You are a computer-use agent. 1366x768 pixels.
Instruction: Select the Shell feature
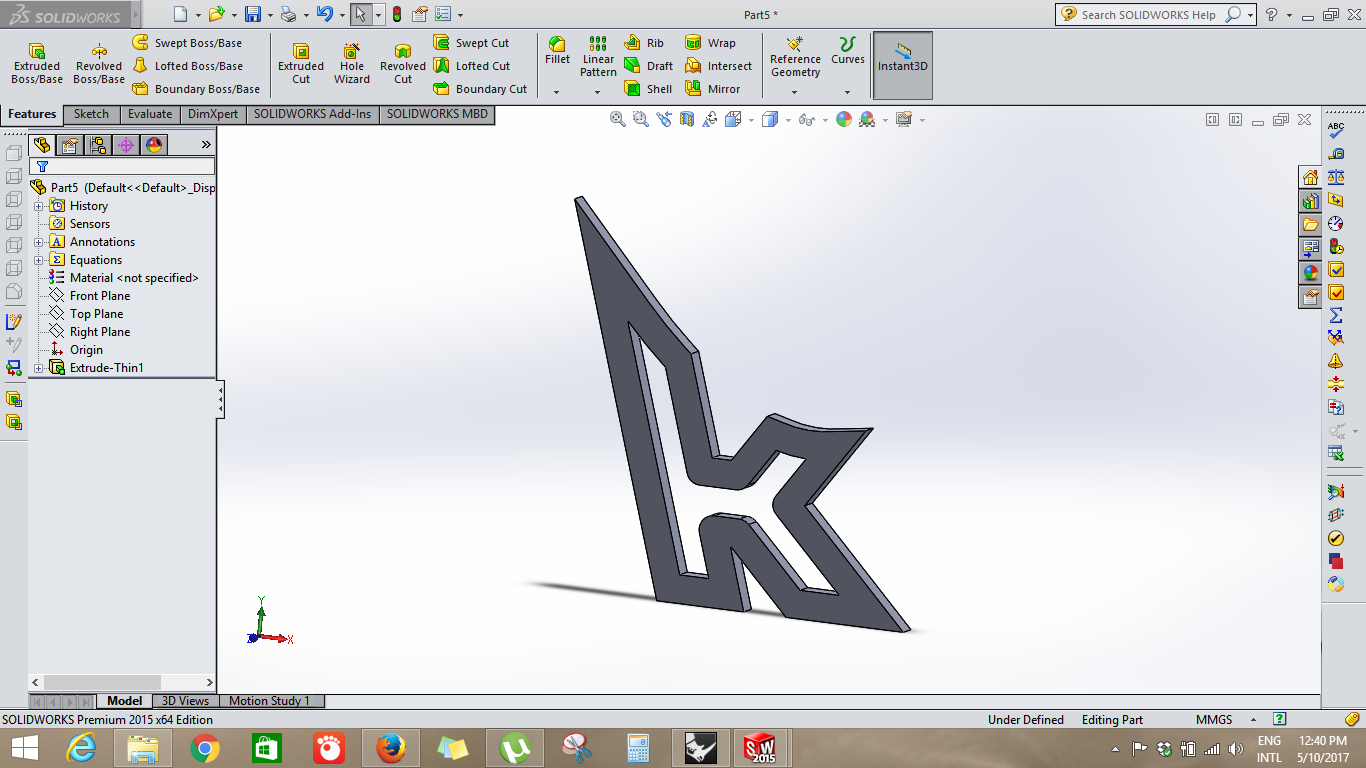pos(648,89)
